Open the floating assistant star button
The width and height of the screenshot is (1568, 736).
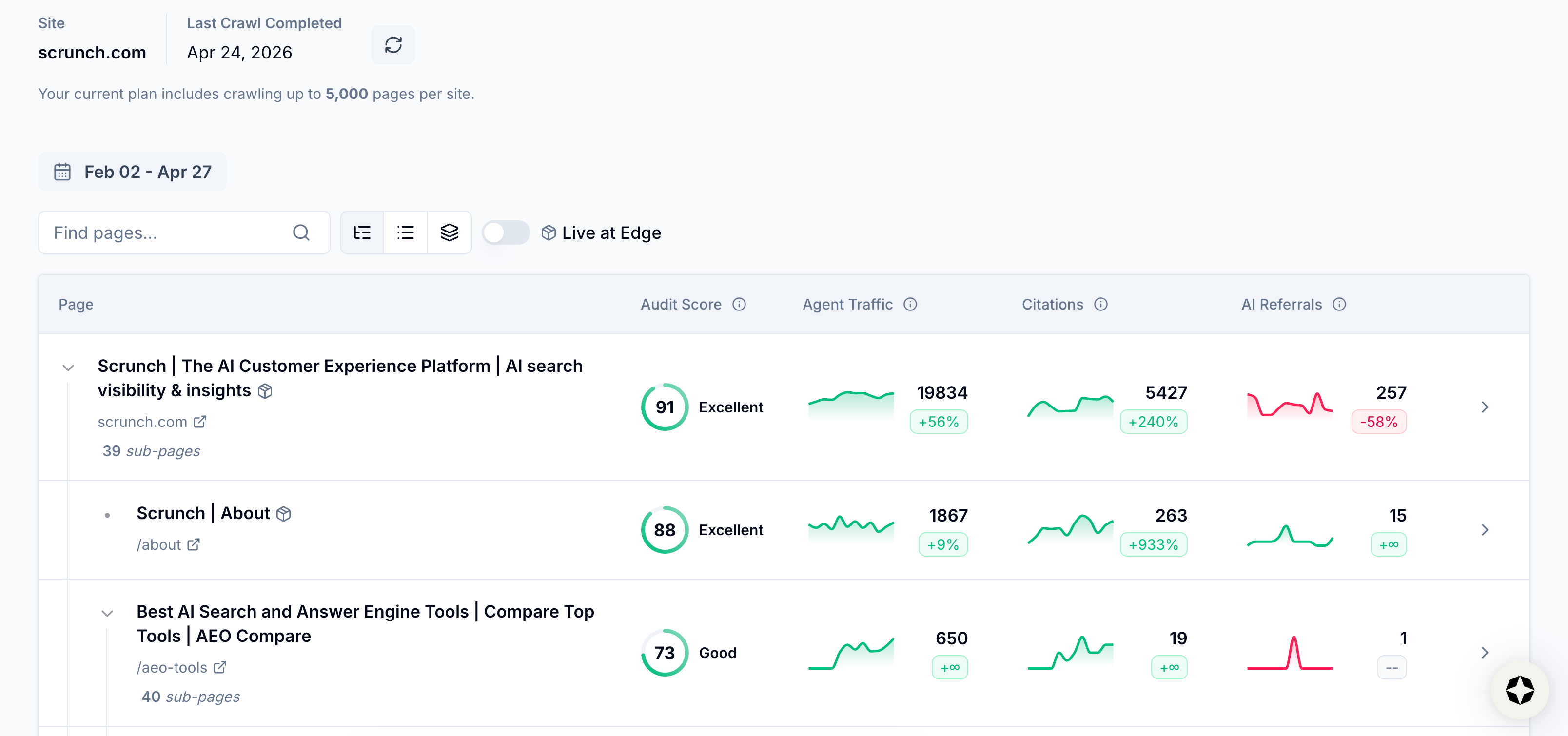pyautogui.click(x=1519, y=690)
